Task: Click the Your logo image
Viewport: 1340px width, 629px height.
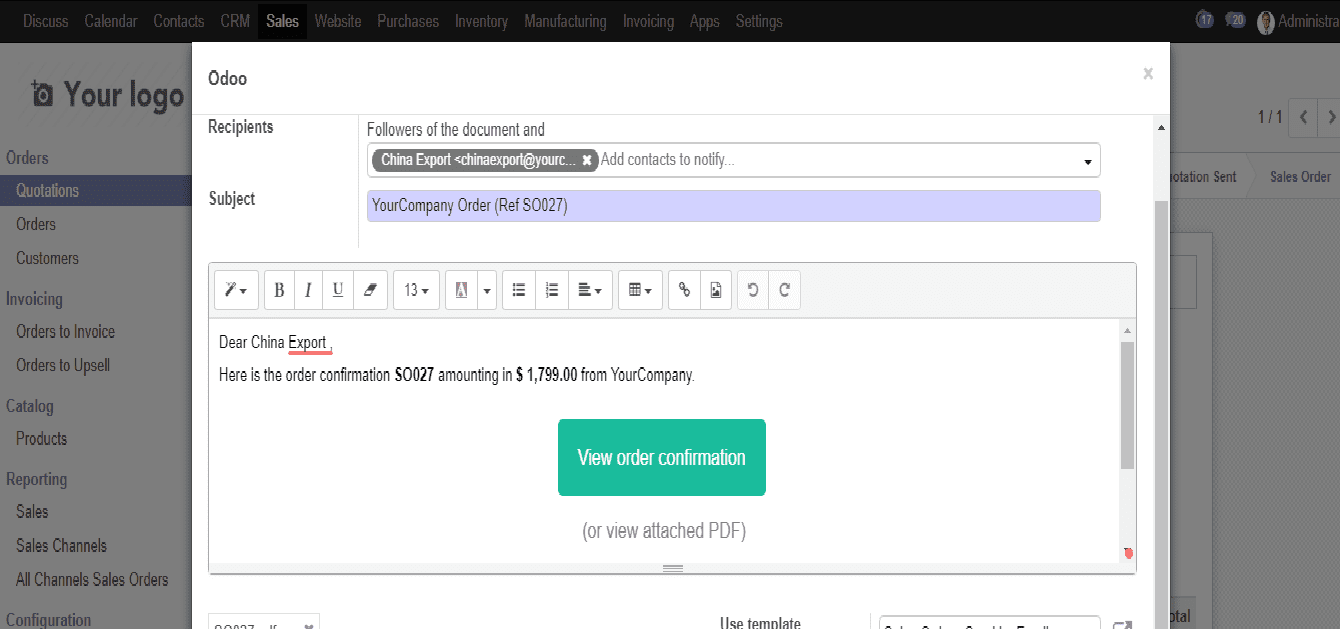Action: [x=108, y=95]
